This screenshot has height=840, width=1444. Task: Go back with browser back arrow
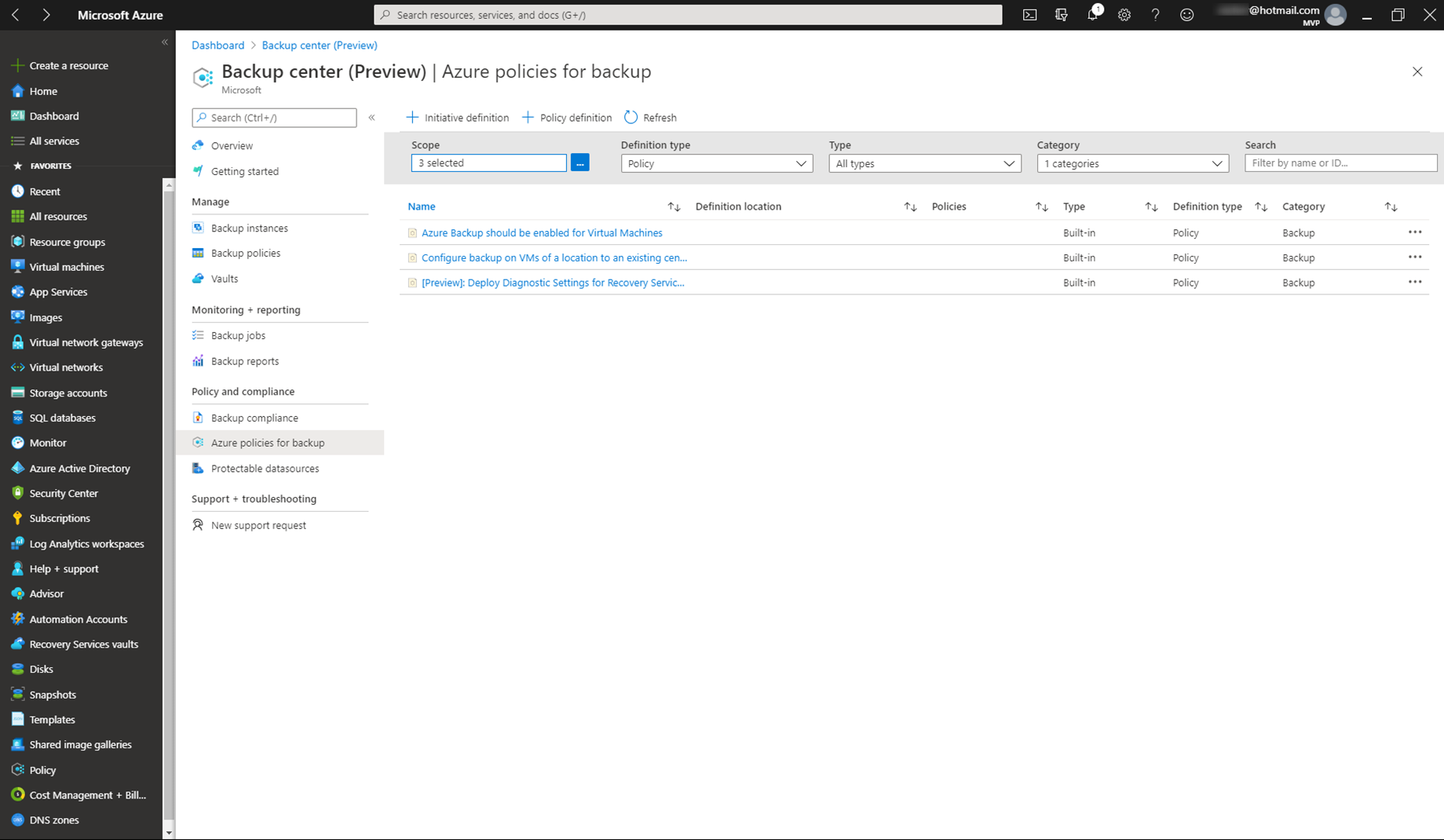click(x=16, y=15)
